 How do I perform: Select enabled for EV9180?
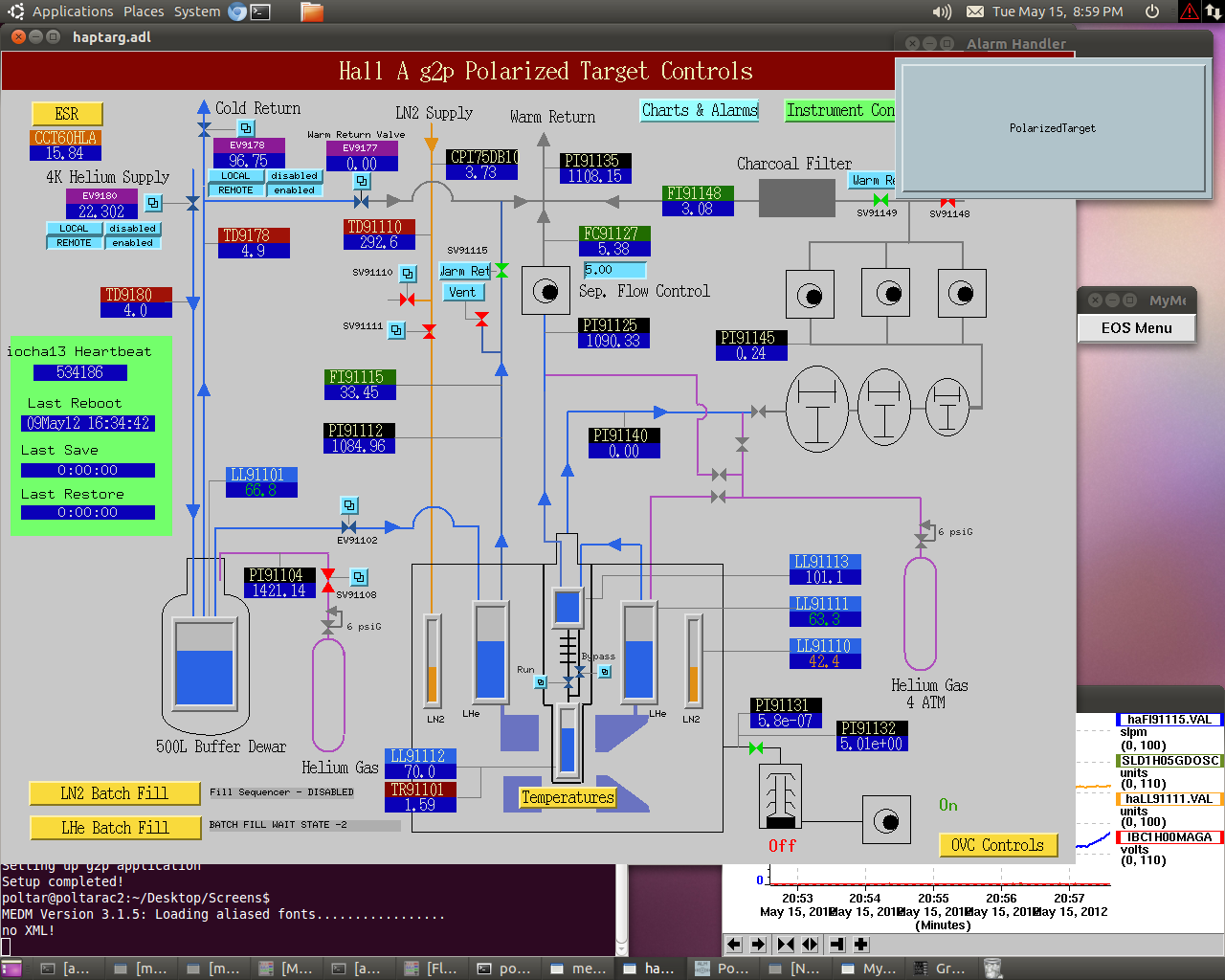[x=132, y=243]
